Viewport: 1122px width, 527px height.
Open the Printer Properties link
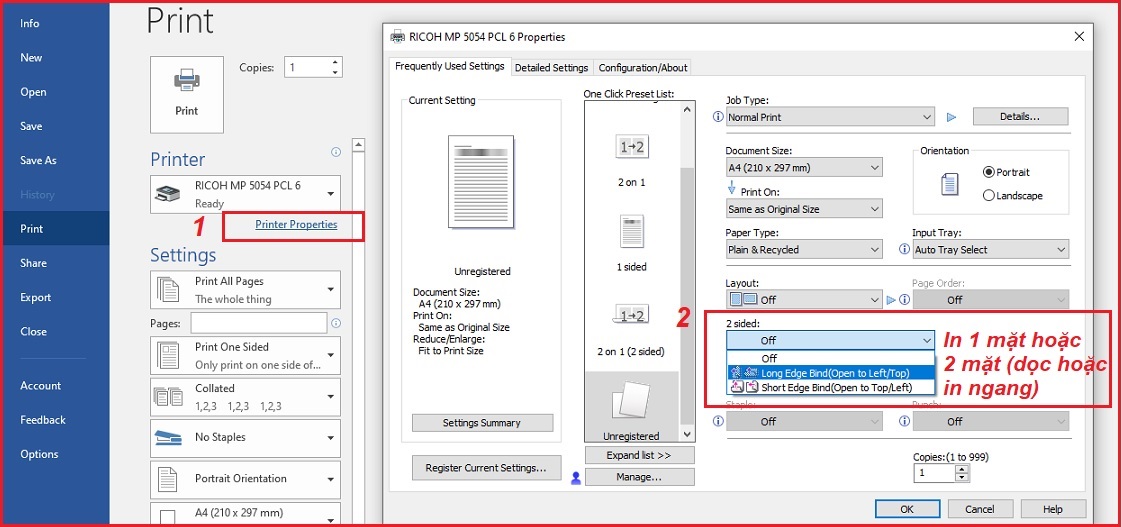coord(296,225)
